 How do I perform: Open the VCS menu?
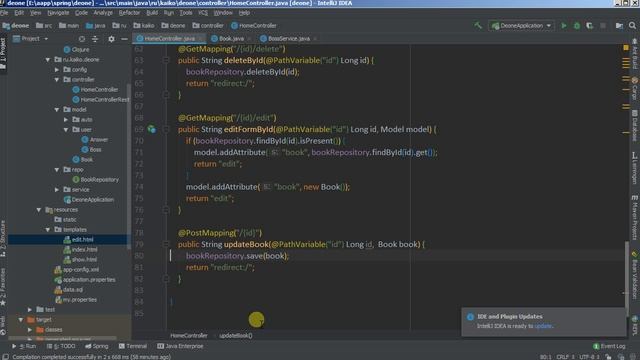pyautogui.click(x=203, y=13)
